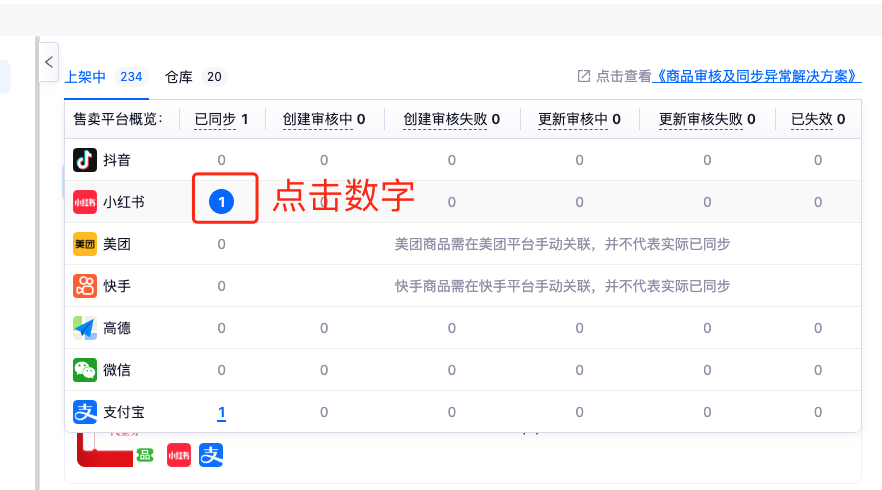882x490 pixels.
Task: Click the Kuaishou platform icon
Action: coord(85,286)
